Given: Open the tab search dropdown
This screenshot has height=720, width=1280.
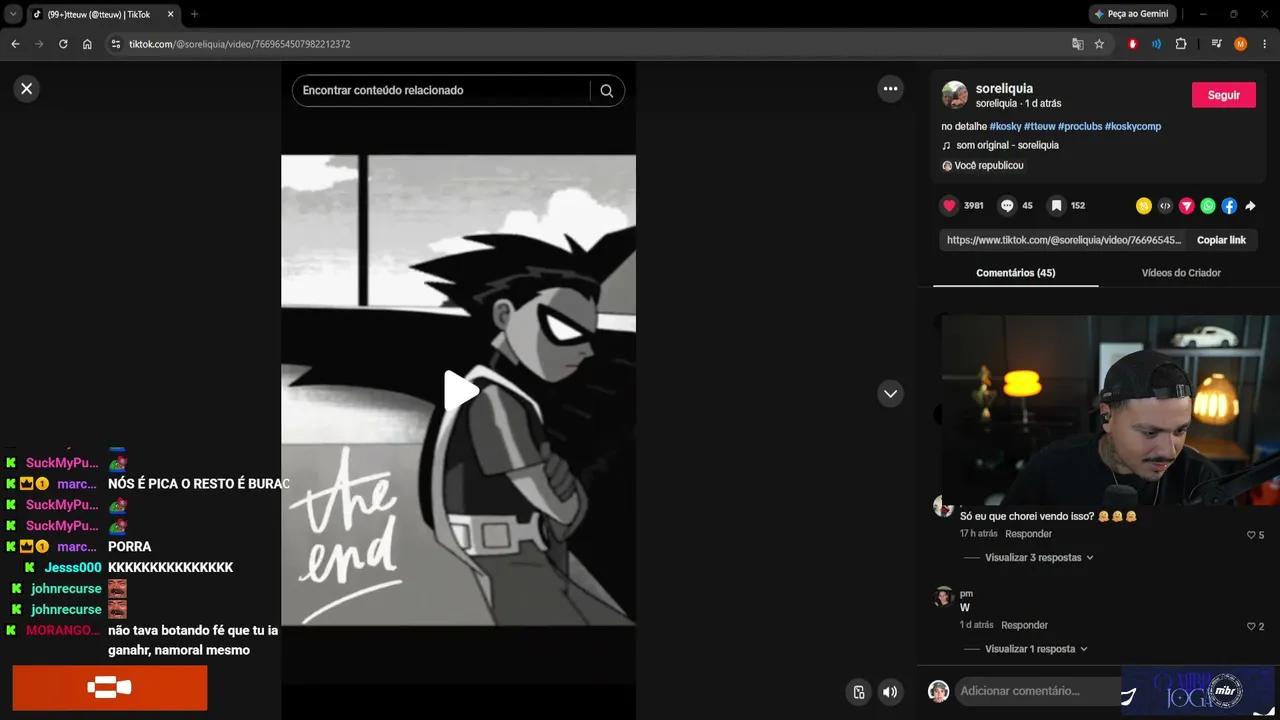Looking at the screenshot, I should click(x=13, y=14).
